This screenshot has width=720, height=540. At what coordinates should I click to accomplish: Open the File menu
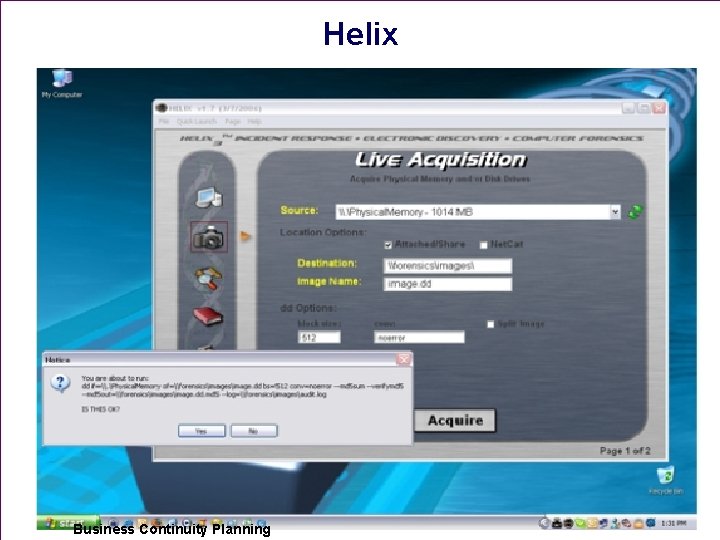(163, 121)
